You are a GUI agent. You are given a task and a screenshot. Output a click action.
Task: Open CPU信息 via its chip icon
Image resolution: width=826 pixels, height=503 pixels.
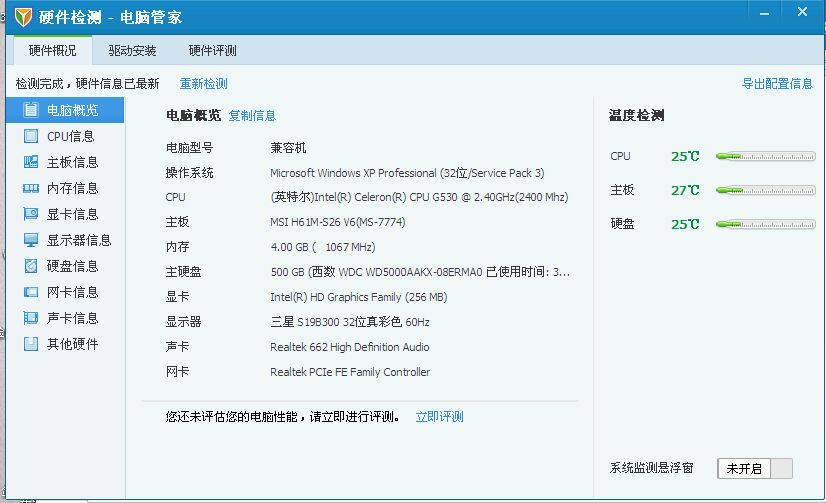tap(31, 136)
